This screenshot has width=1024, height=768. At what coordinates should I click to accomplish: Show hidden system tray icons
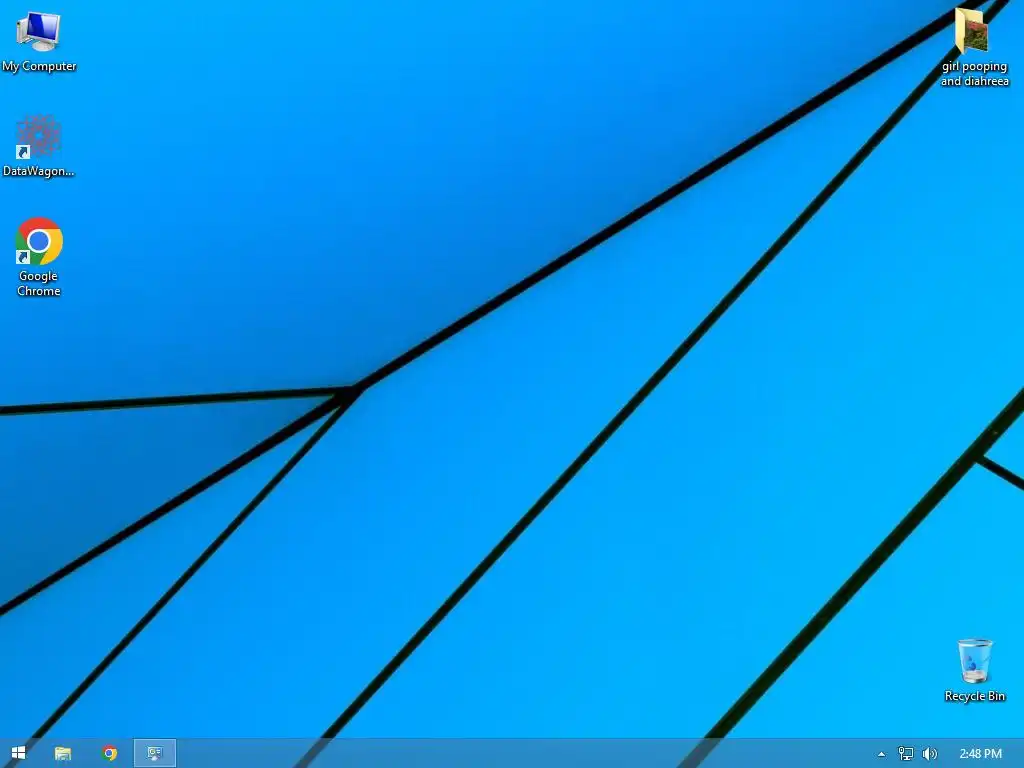pos(882,754)
